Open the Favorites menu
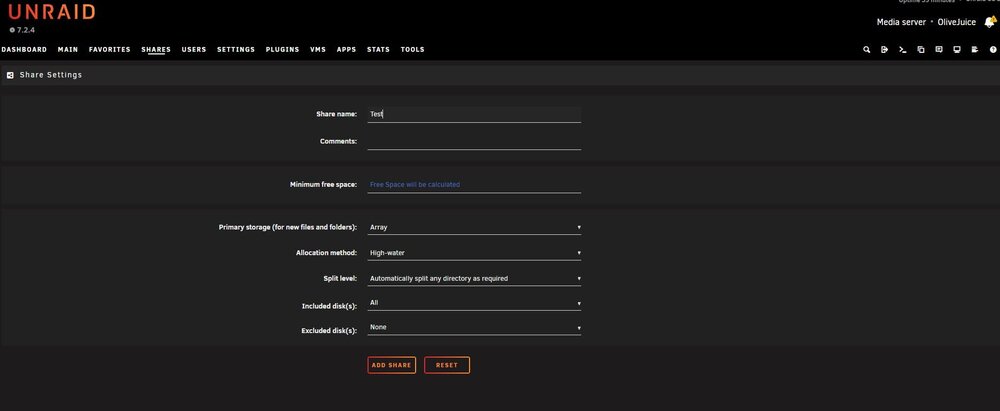 pos(110,50)
